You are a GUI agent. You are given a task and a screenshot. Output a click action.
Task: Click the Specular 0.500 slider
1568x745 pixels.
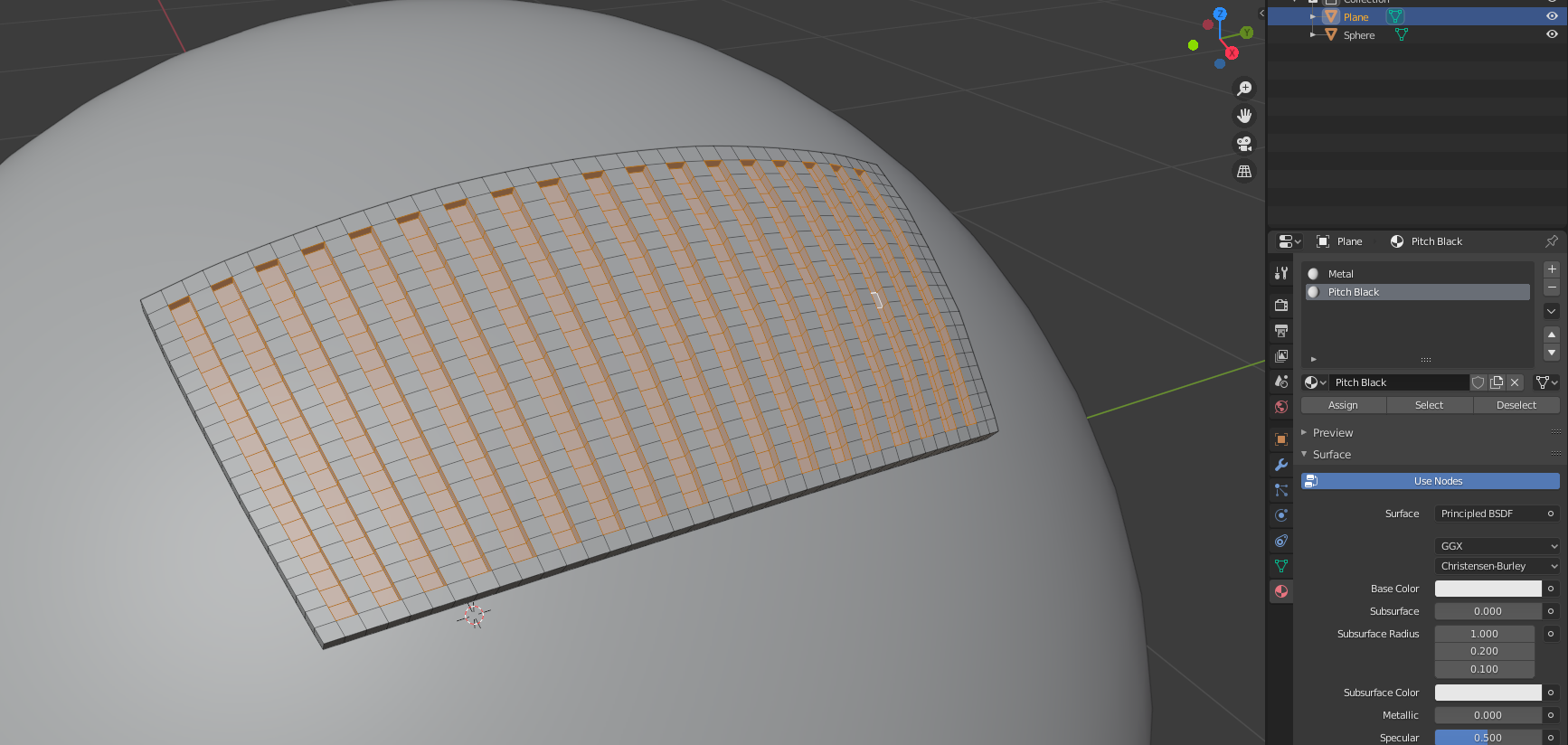click(x=1488, y=738)
